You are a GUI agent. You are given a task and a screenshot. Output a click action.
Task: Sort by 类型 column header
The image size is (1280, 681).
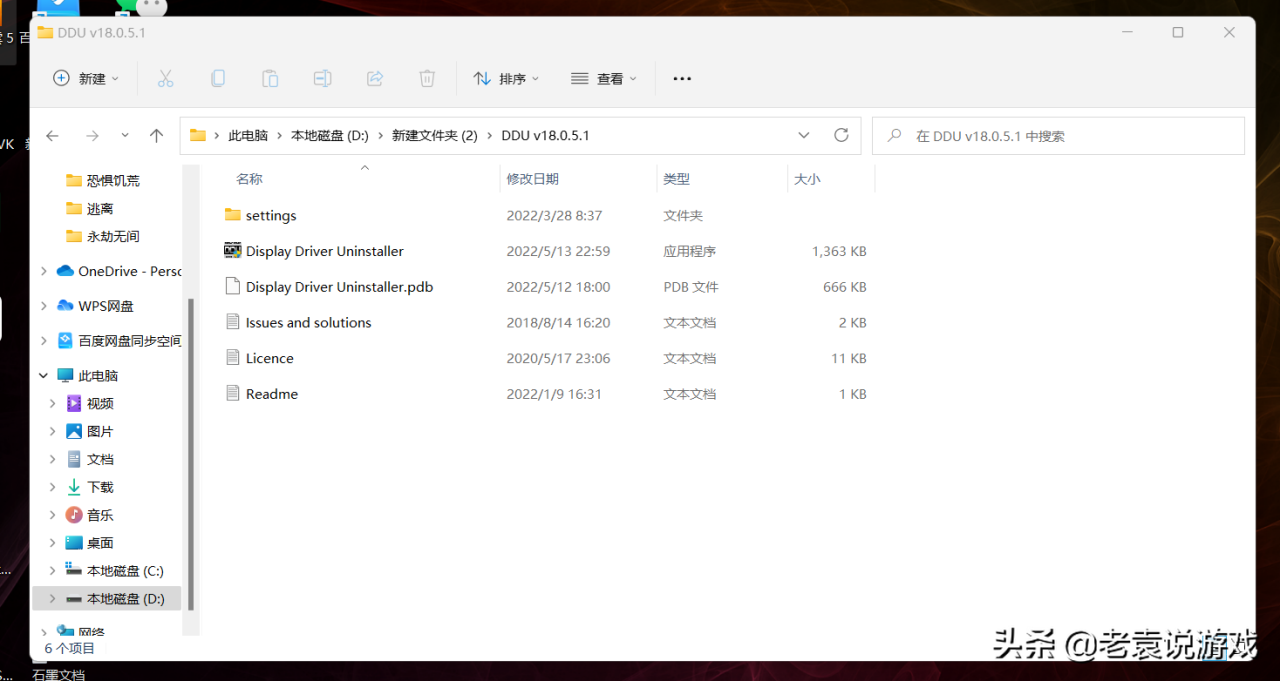pyautogui.click(x=676, y=179)
